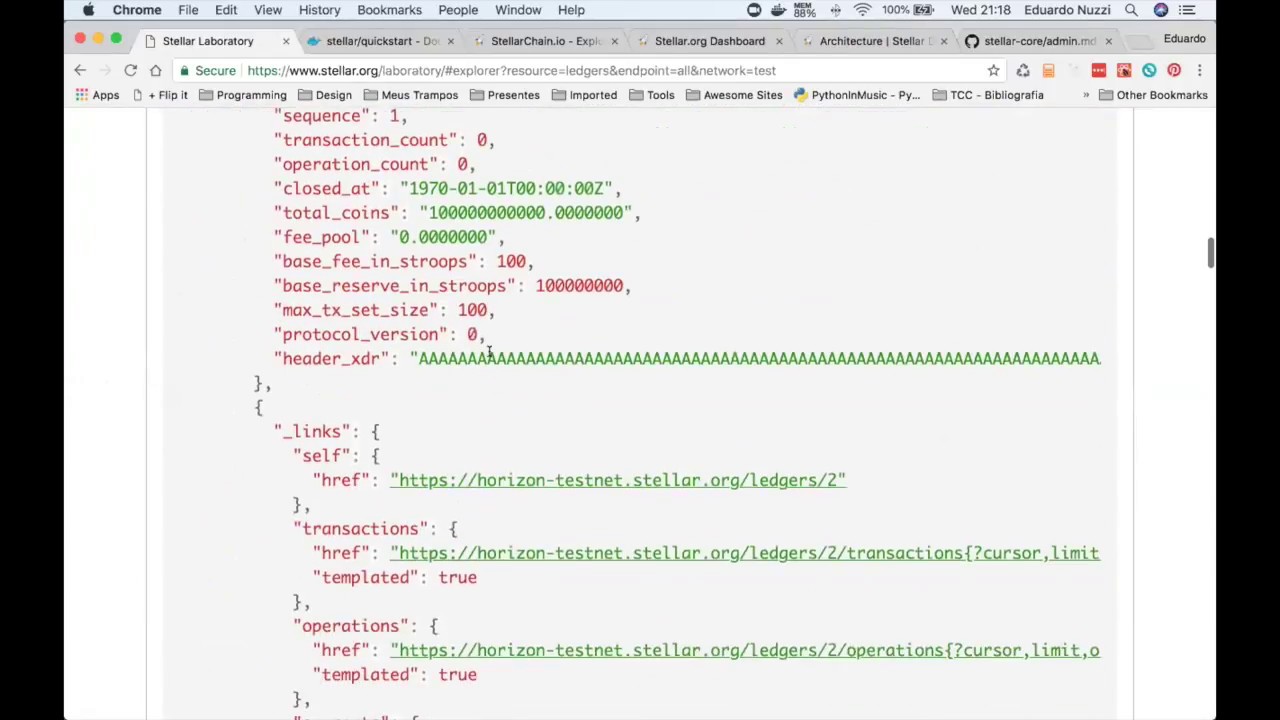Open the Bookmarks menu
The image size is (1280, 720).
tap(390, 10)
